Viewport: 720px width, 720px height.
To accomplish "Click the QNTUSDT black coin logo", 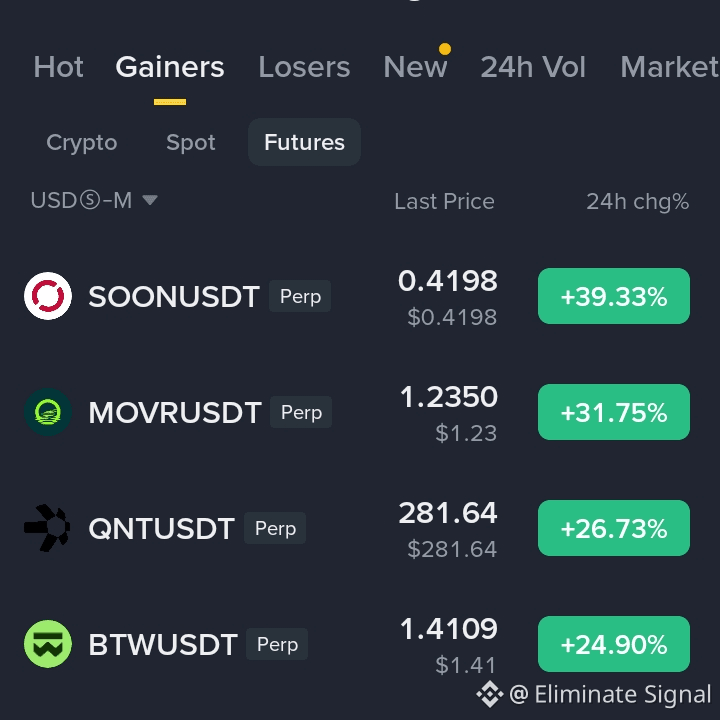I will click(x=48, y=528).
